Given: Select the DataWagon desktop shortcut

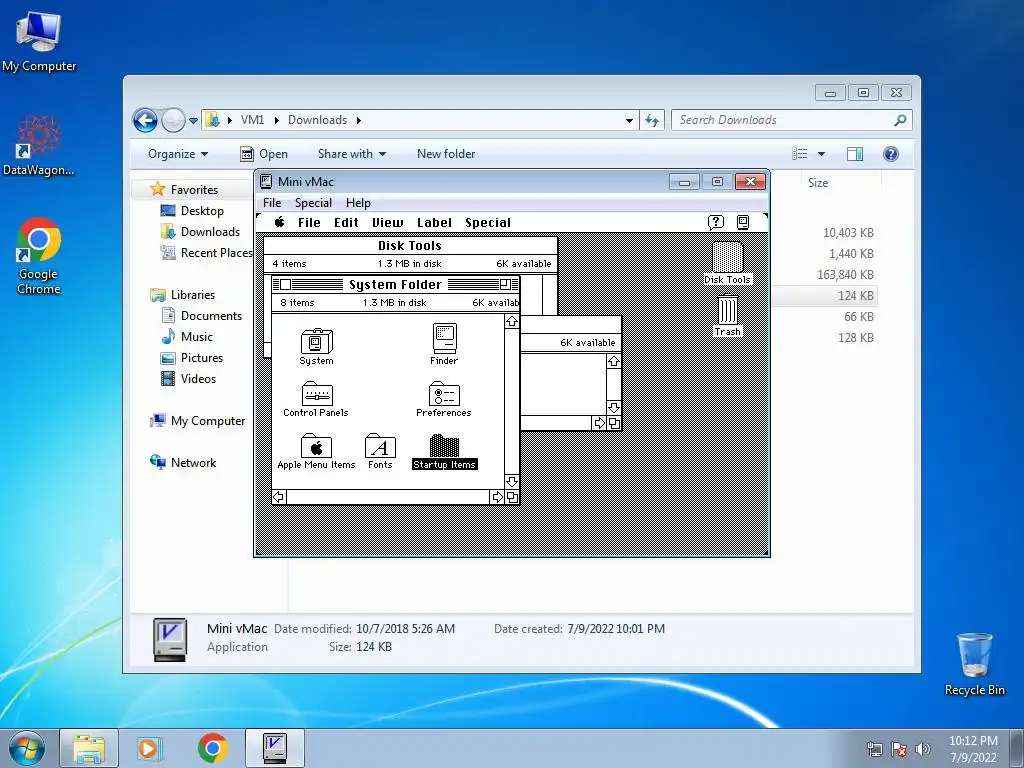Looking at the screenshot, I should click(39, 145).
